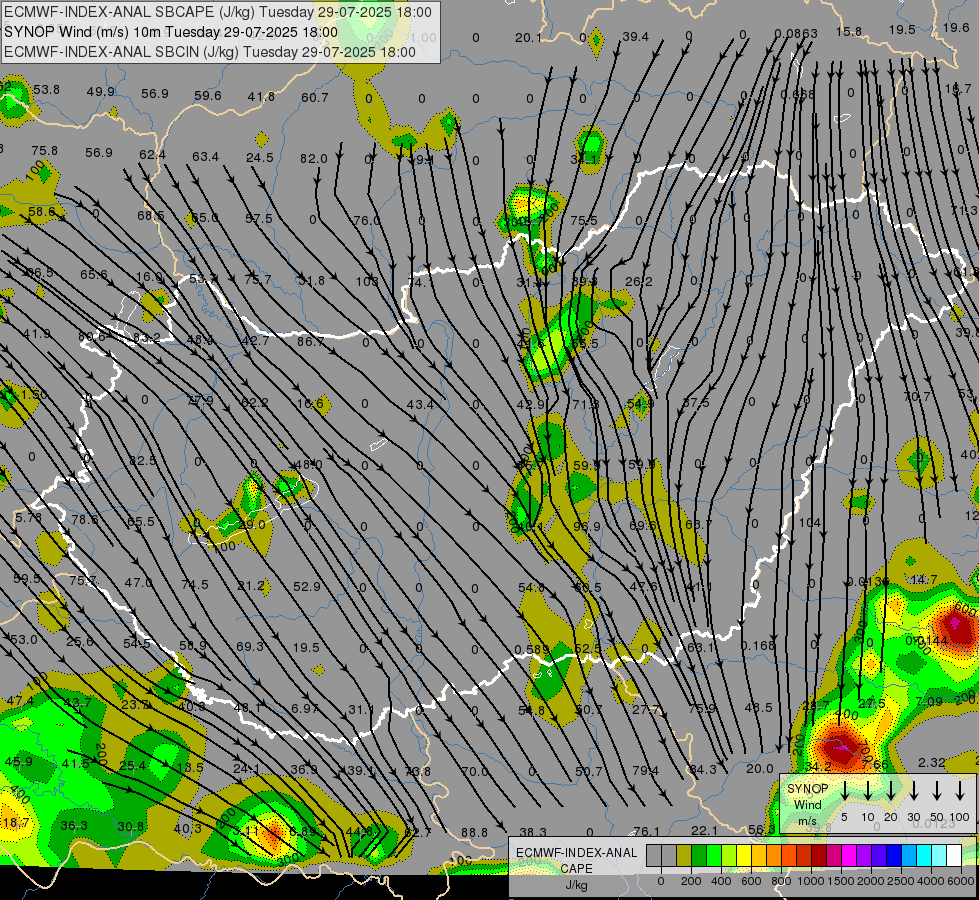Screen dimensions: 979x900
Task: Select the SYNOP Wind 10m title line
Action: [x=170, y=32]
